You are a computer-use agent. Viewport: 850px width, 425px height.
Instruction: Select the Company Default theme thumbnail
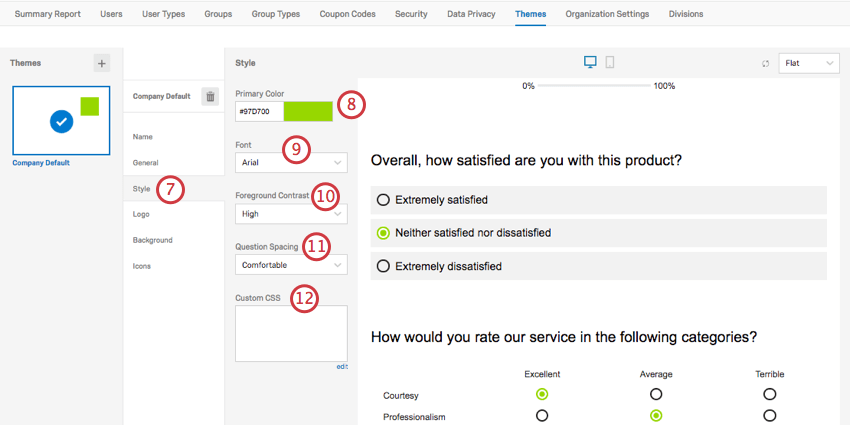tap(61, 120)
